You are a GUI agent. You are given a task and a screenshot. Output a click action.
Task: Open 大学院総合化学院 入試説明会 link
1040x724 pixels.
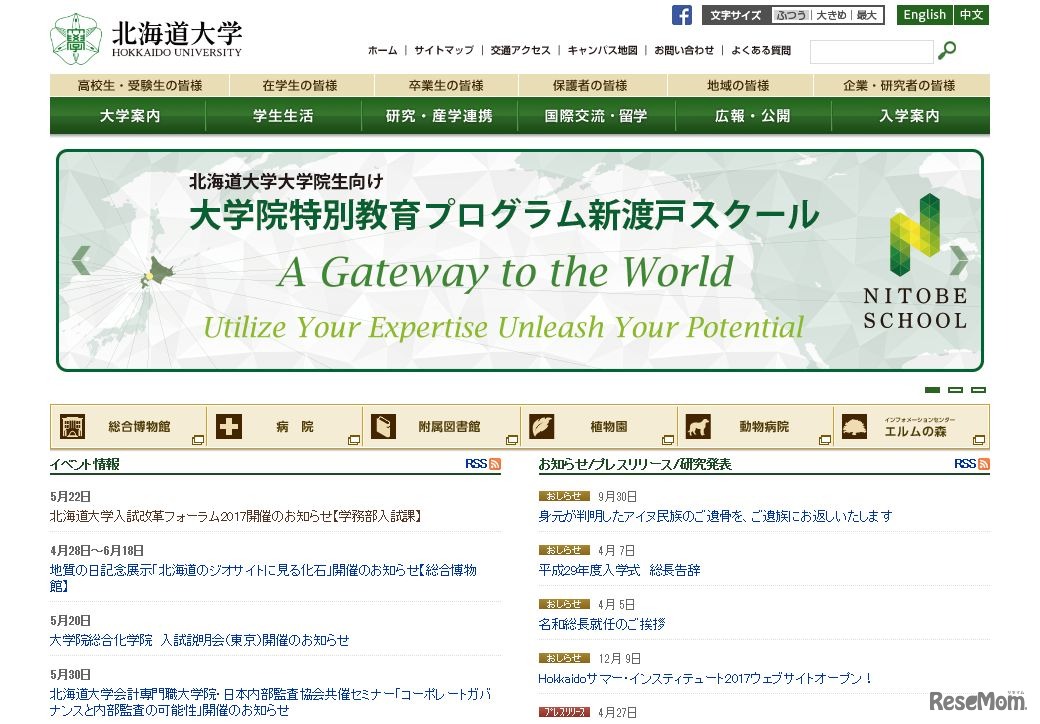click(x=200, y=640)
